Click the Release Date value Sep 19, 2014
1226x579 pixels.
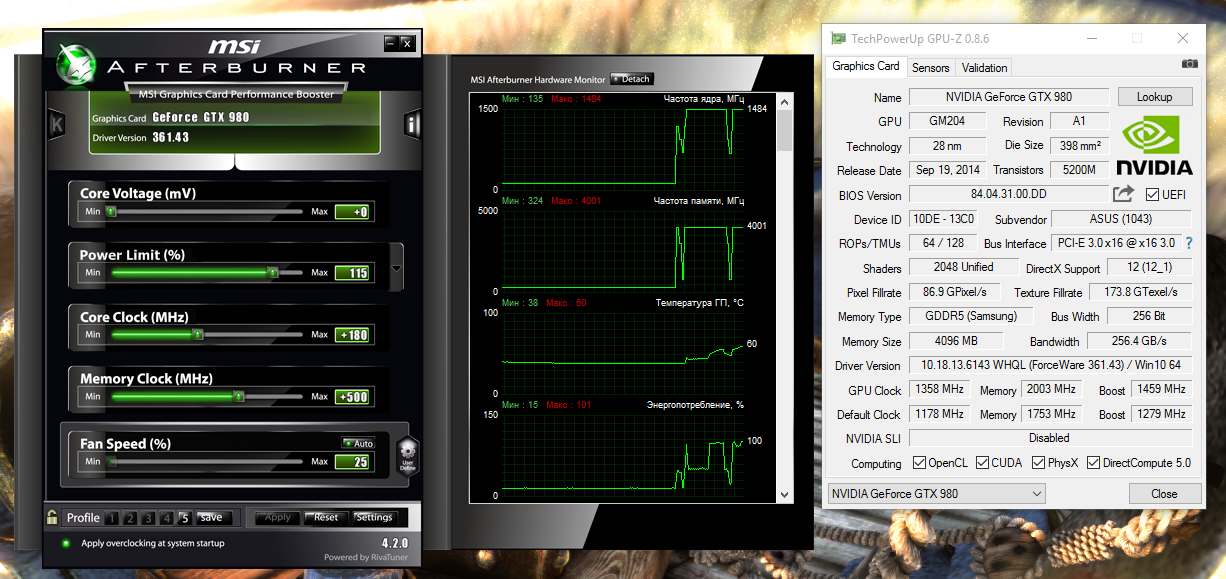[946, 170]
